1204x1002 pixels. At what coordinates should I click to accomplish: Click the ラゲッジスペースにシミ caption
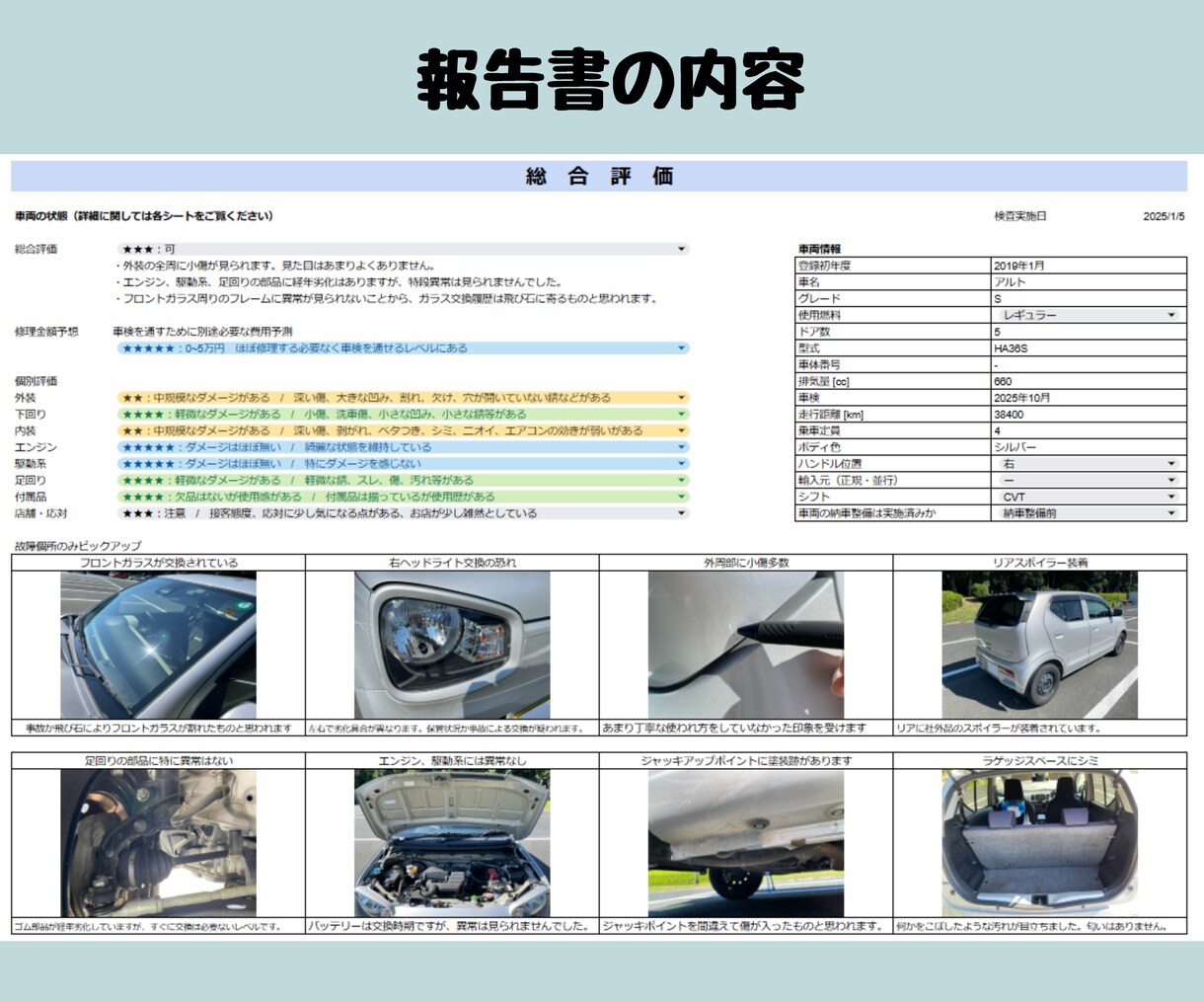[1040, 761]
